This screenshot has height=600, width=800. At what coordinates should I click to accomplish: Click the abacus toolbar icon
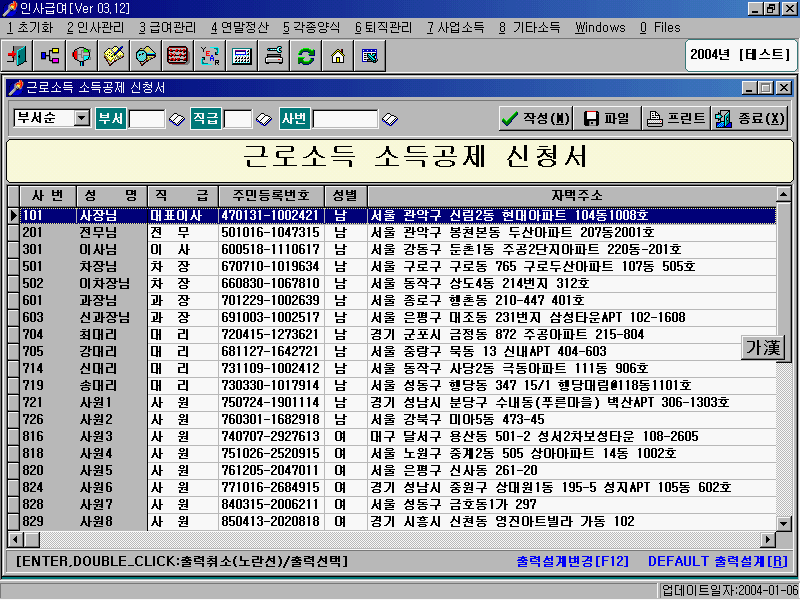(x=178, y=56)
